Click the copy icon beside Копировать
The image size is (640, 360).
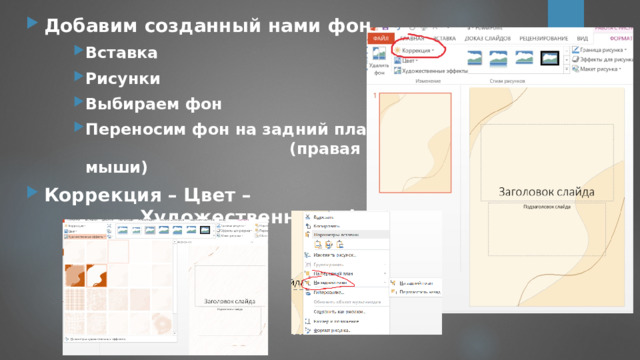pos(308,226)
